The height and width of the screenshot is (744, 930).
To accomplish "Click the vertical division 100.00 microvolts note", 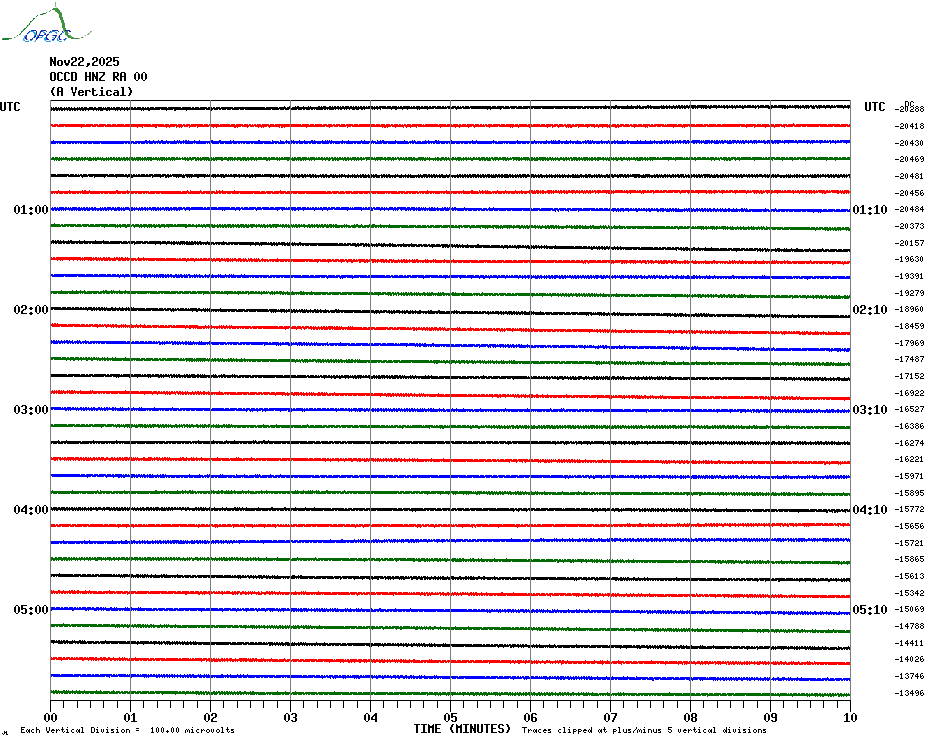I will pyautogui.click(x=127, y=731).
